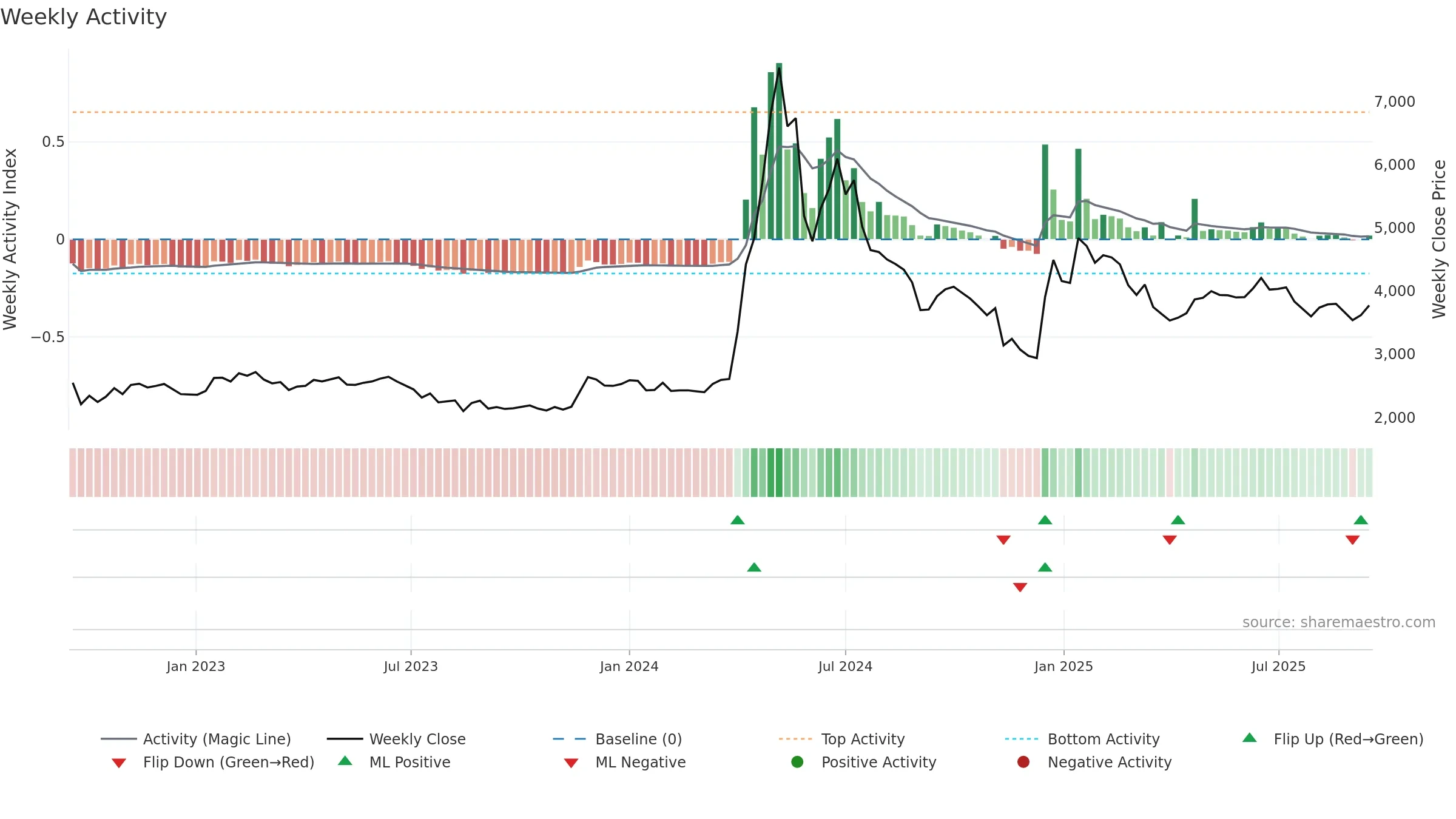Click green Flip Up triangle in legend
Screen dimensions: 1456x819
click(1250, 738)
